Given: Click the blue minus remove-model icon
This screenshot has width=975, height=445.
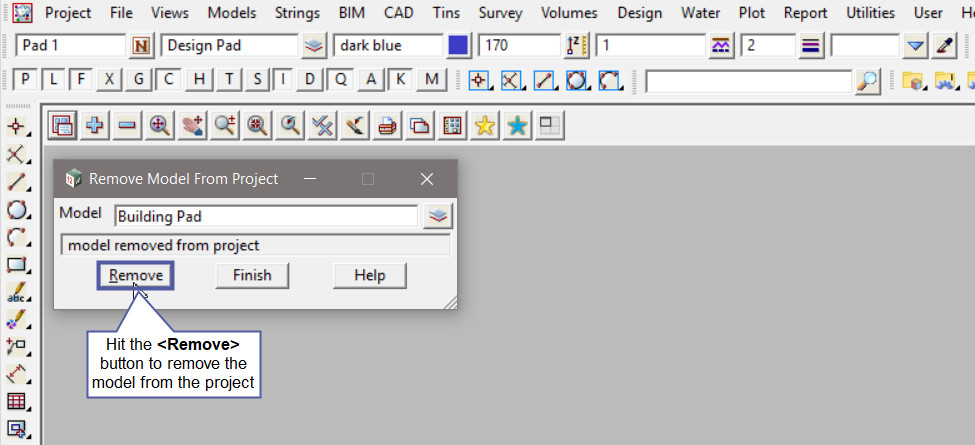Looking at the screenshot, I should [x=127, y=126].
